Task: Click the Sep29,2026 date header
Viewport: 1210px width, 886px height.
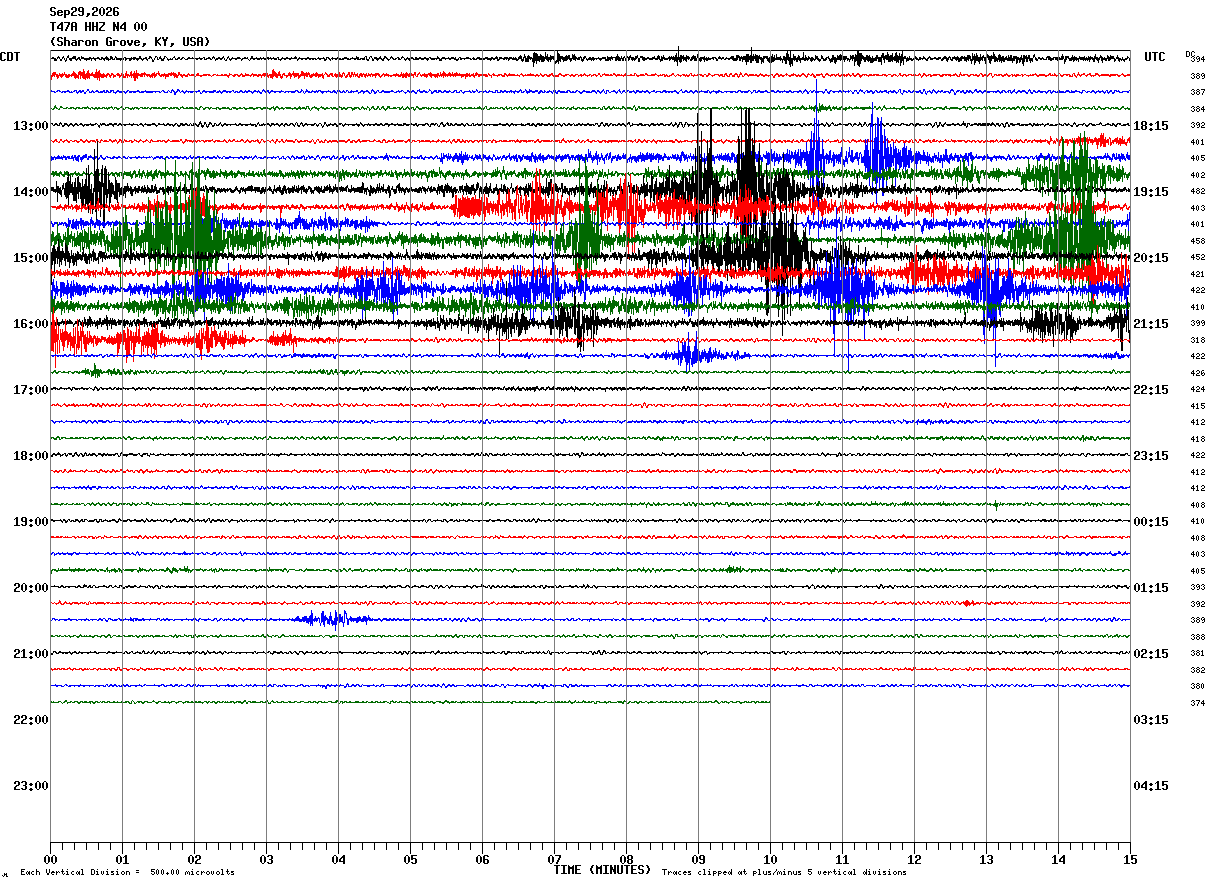Action: coord(84,12)
